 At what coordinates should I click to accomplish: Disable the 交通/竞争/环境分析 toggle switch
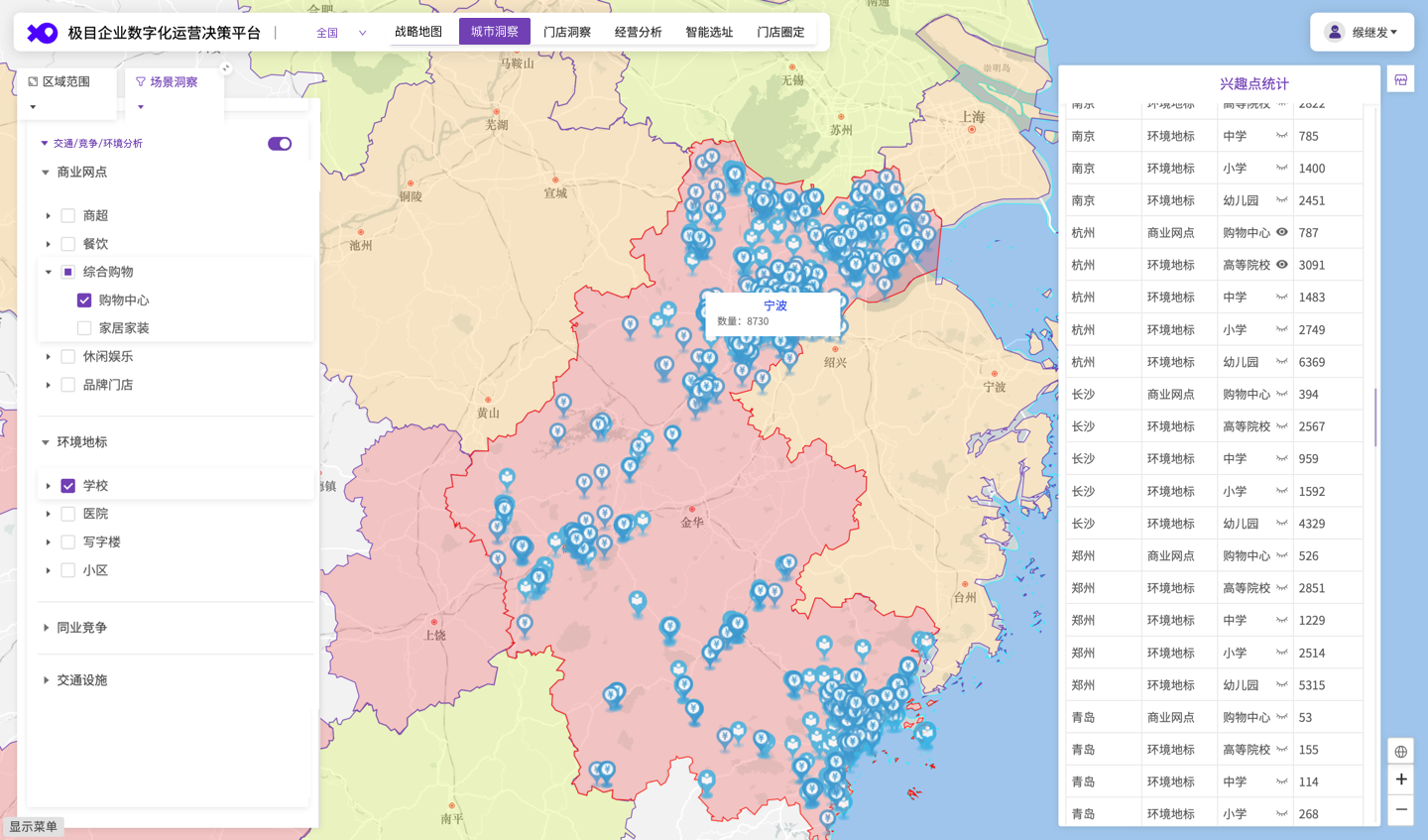click(280, 143)
